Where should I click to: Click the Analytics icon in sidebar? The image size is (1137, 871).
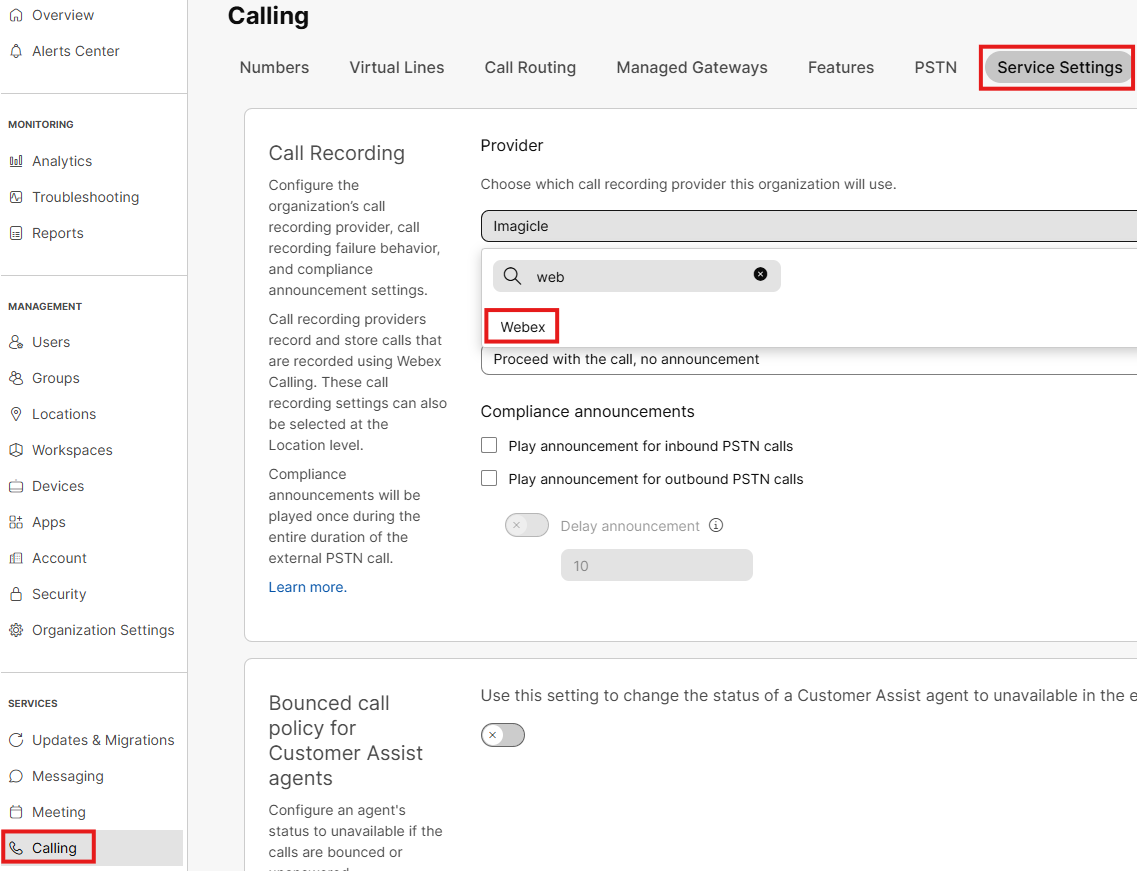tap(16, 161)
